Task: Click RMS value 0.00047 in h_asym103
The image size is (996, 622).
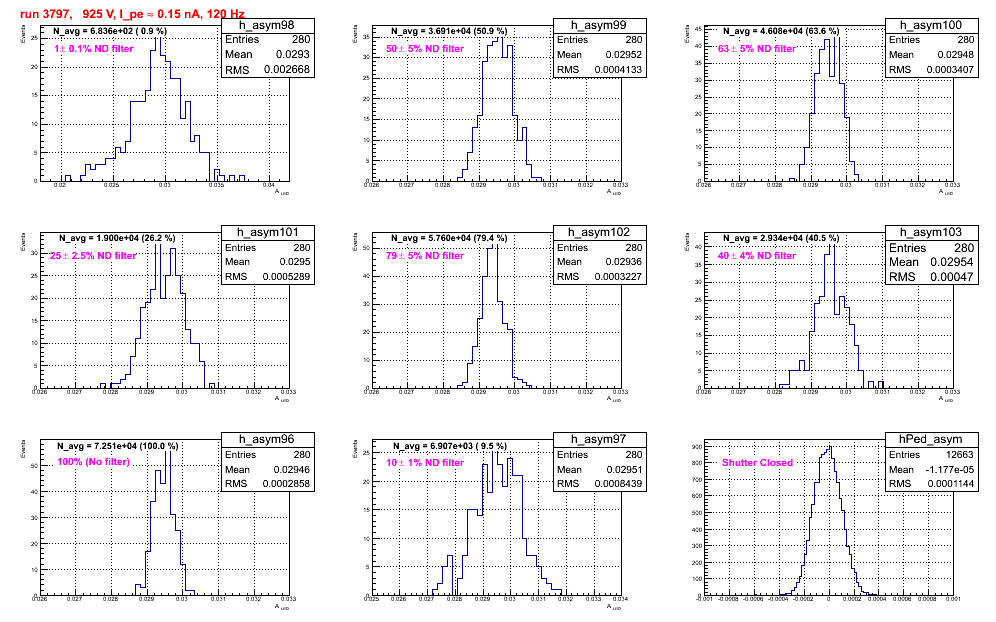Action: coord(952,277)
